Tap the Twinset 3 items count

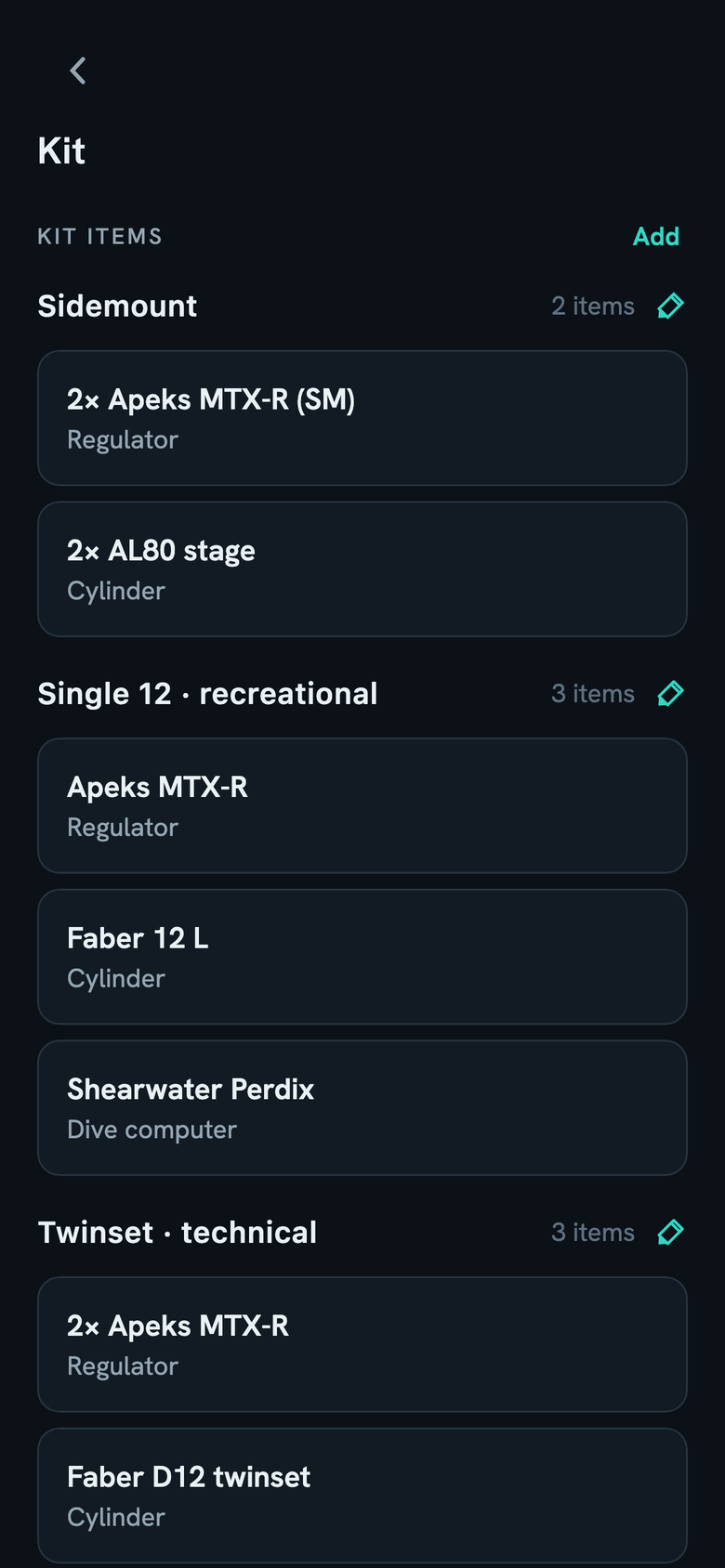pyautogui.click(x=593, y=1233)
